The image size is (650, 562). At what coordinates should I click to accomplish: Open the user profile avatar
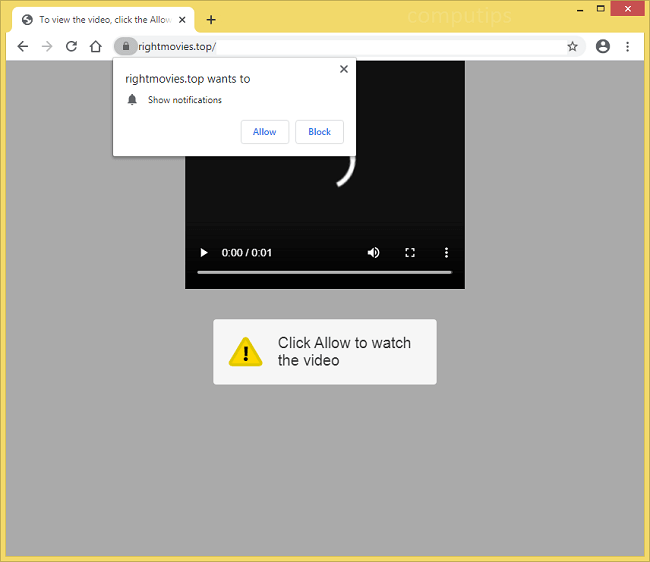[602, 46]
